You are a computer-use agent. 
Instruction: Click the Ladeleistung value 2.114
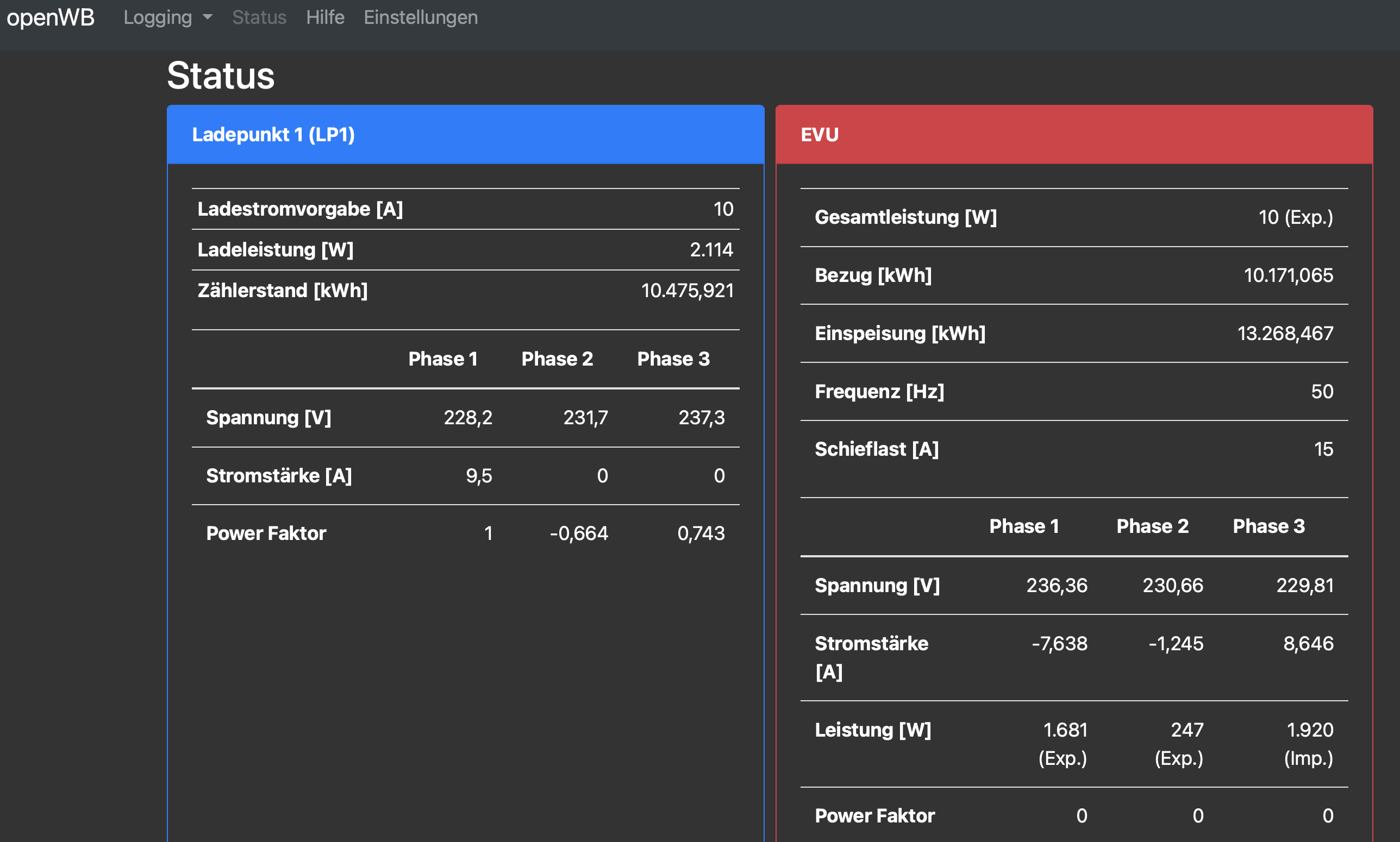coord(710,250)
